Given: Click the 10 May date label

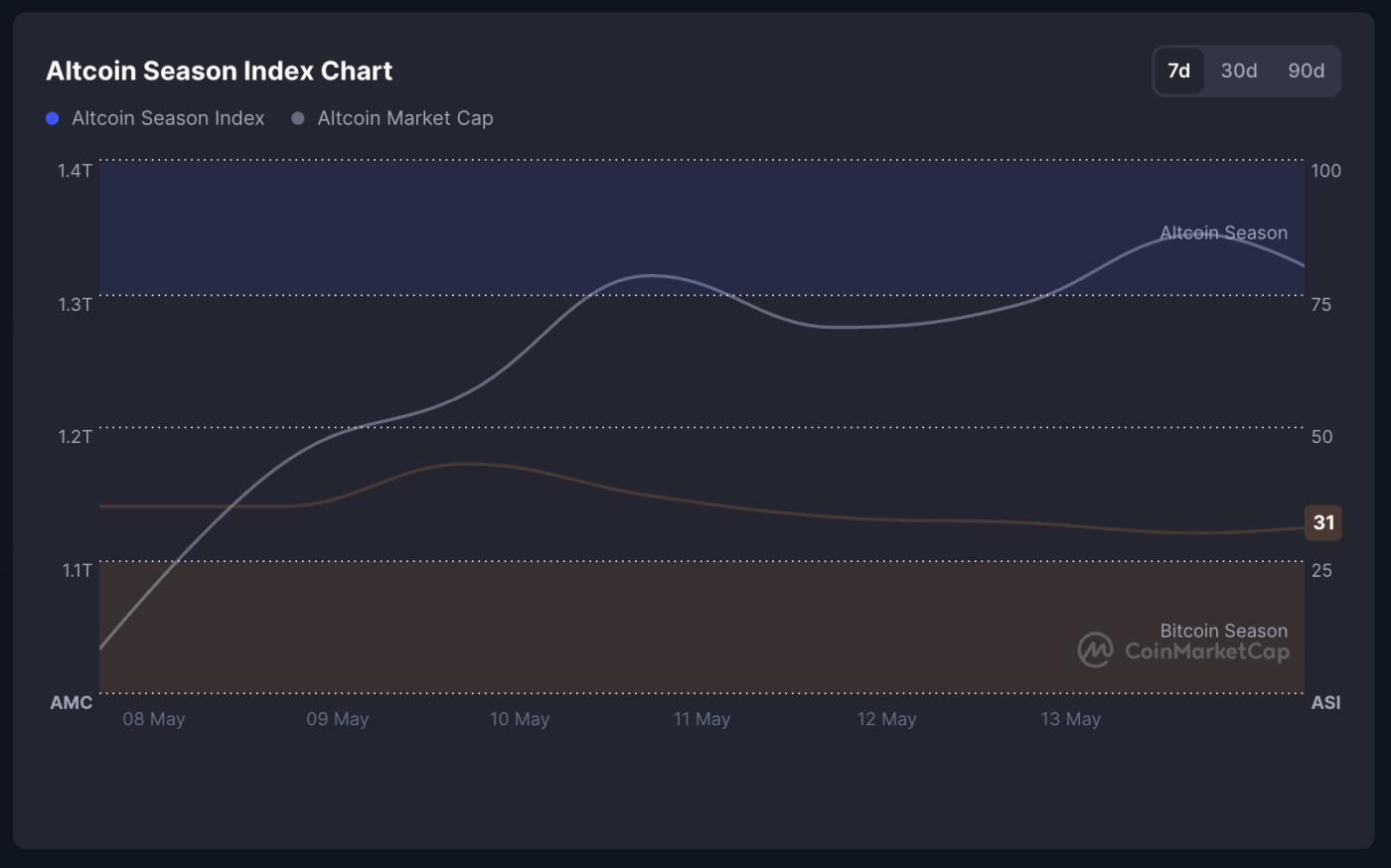Looking at the screenshot, I should pos(520,719).
